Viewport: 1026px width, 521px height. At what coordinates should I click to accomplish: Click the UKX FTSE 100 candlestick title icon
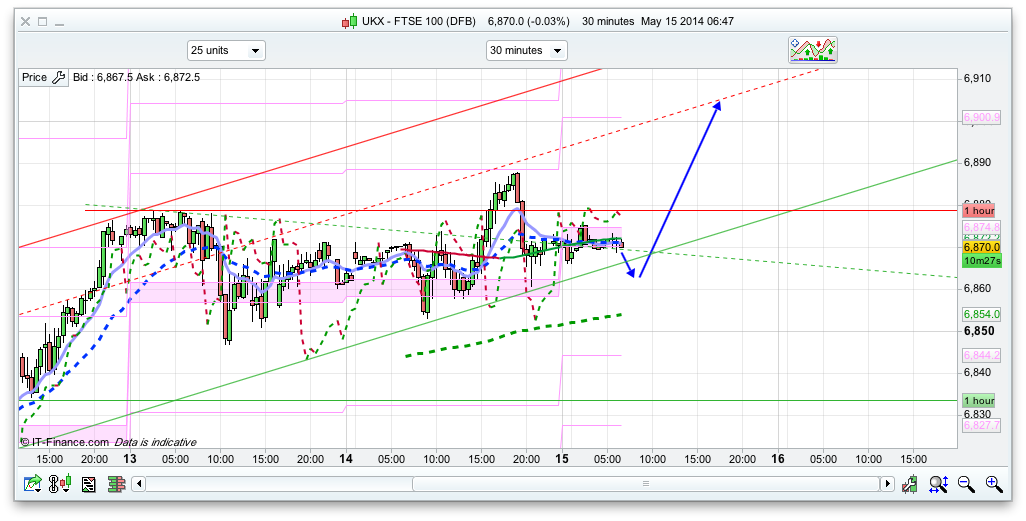click(x=349, y=21)
